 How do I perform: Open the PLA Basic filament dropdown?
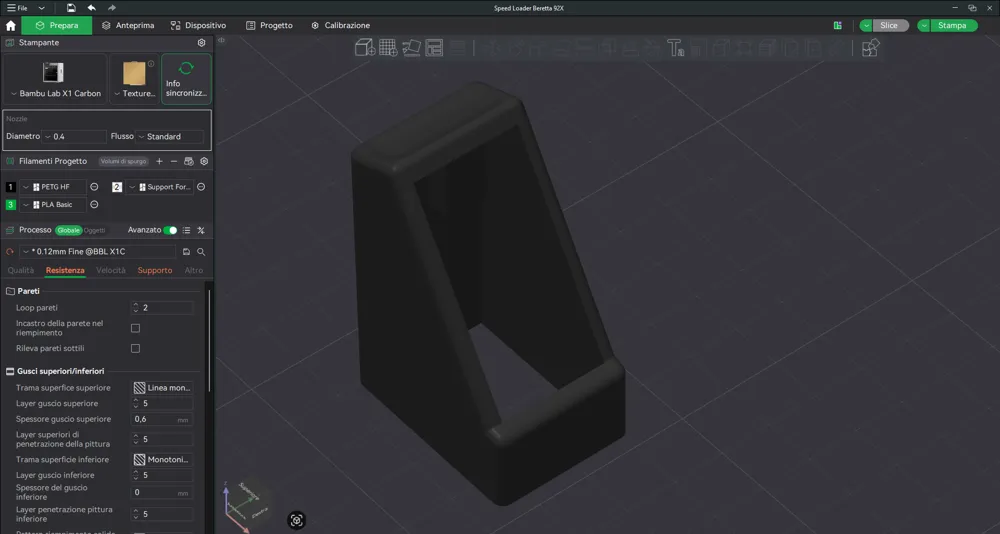click(52, 205)
